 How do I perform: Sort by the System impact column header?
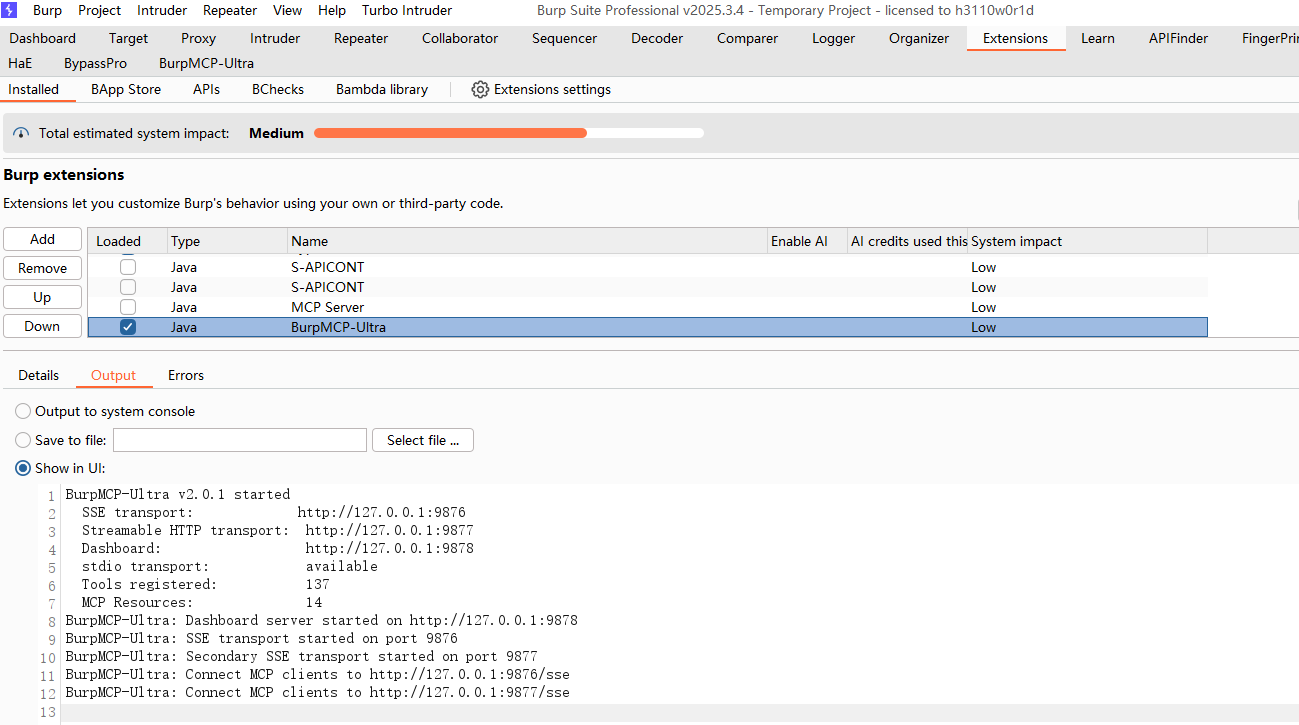tap(1088, 241)
